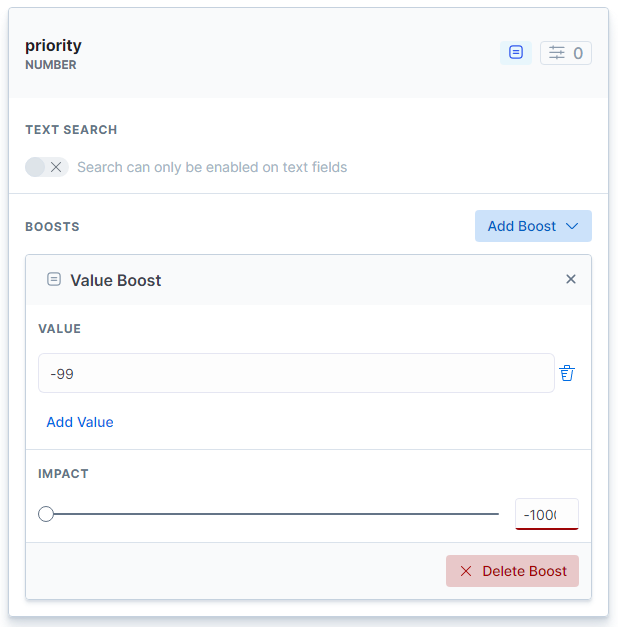This screenshot has width=618, height=627.
Task: Click the 'Search can only be enabled' label
Action: coord(212,167)
